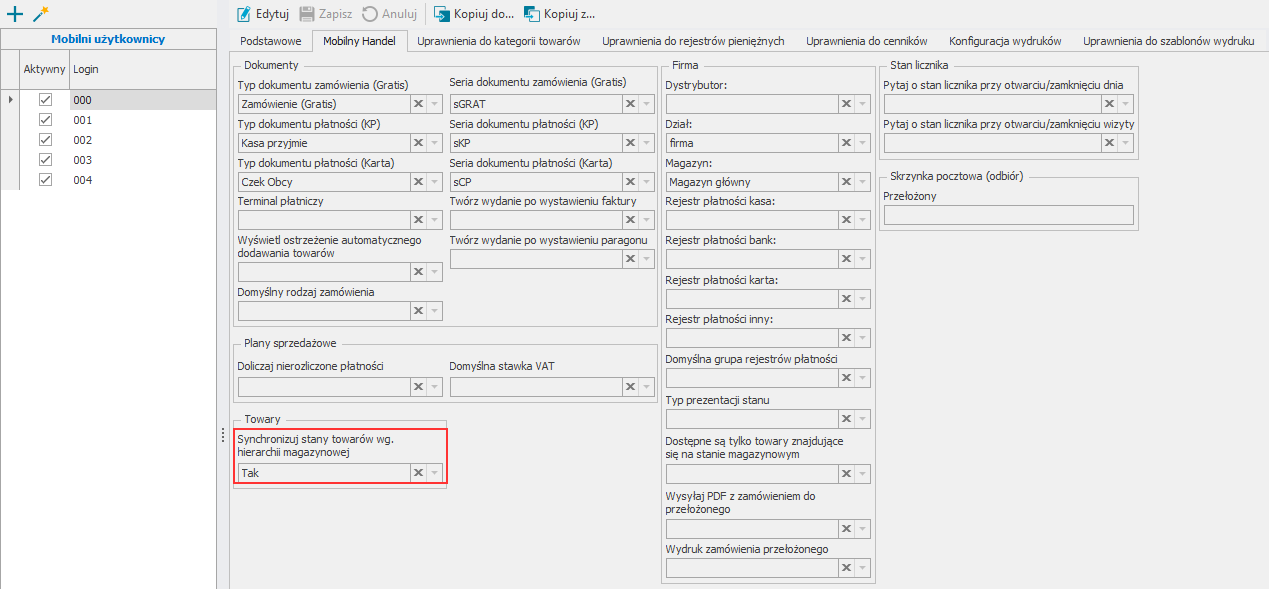Click the plus icon to add user

point(14,14)
